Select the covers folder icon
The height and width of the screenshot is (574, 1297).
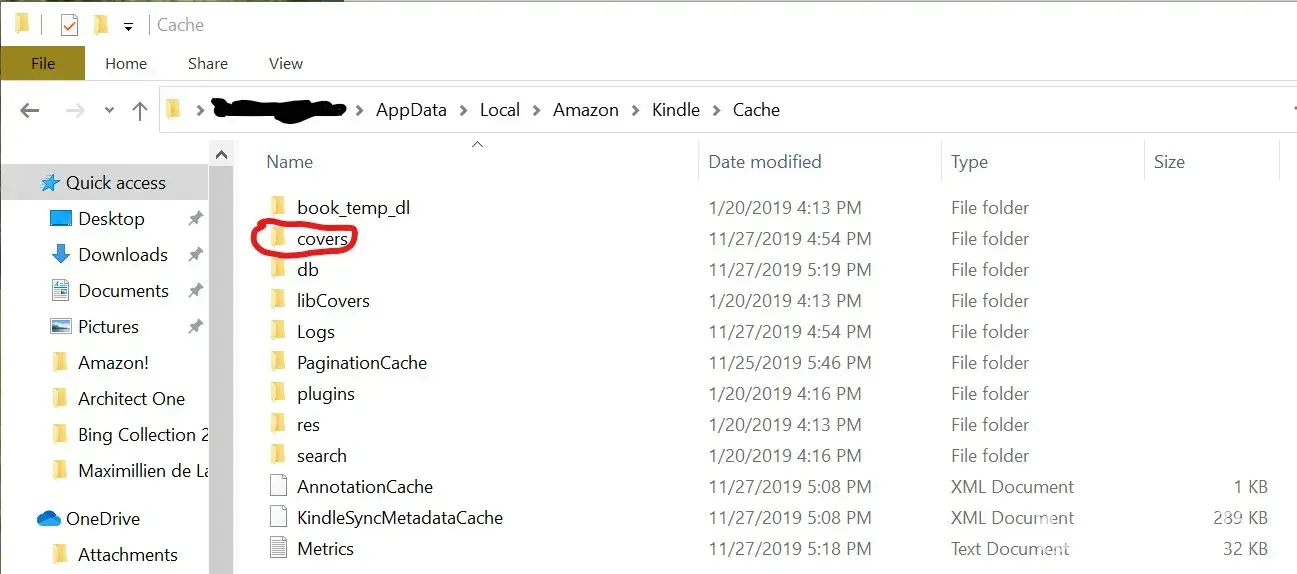click(x=279, y=238)
